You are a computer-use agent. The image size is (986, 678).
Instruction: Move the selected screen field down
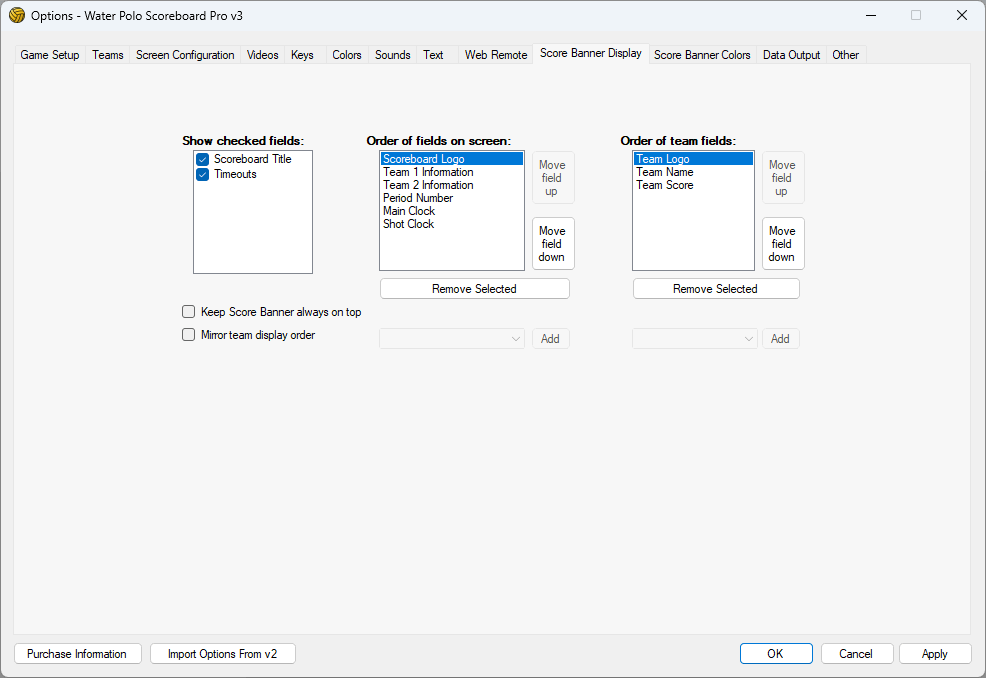(552, 244)
